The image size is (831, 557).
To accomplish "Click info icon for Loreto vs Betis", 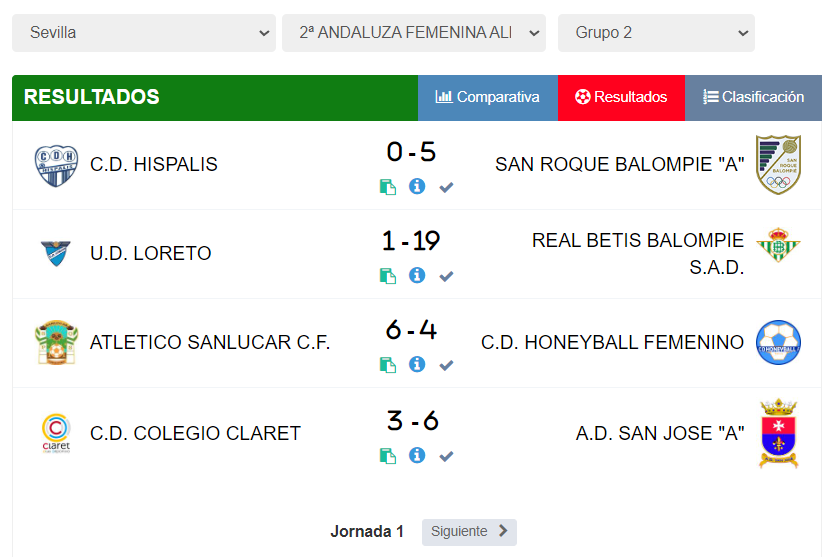I will [x=417, y=276].
